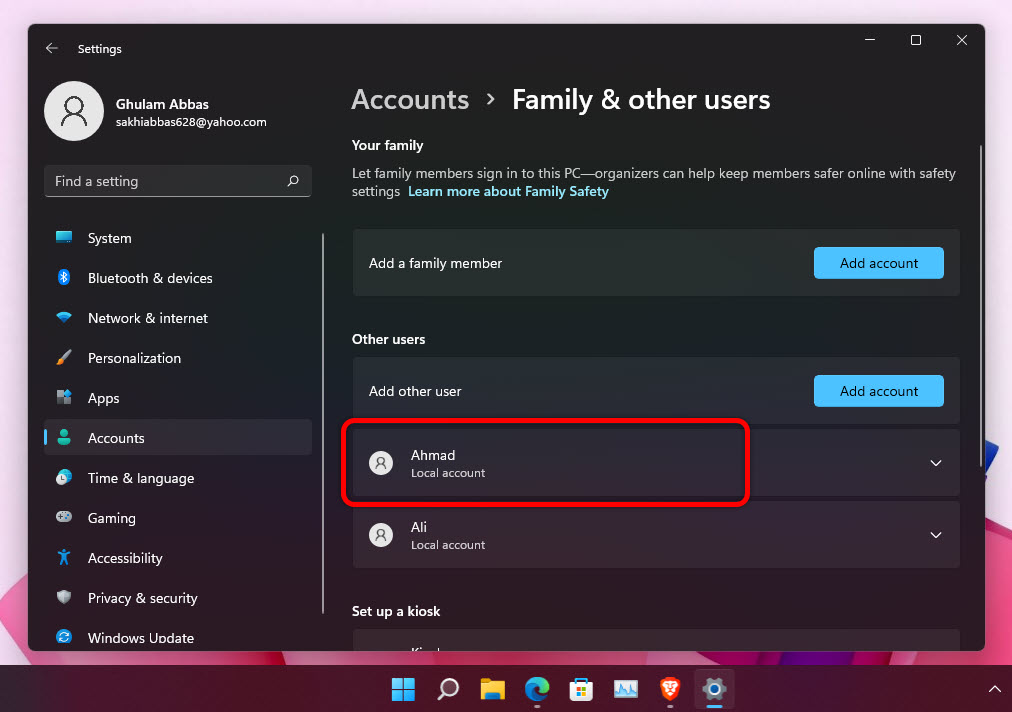Click the content pane scrollbar

[980, 306]
